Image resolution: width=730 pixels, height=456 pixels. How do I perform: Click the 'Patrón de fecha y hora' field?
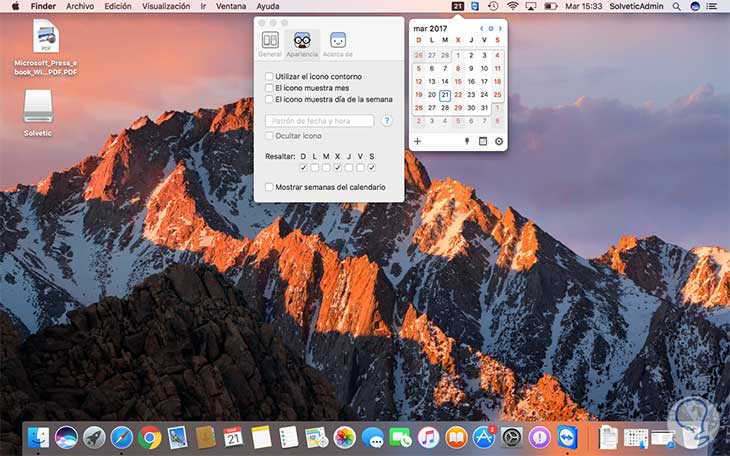point(320,121)
